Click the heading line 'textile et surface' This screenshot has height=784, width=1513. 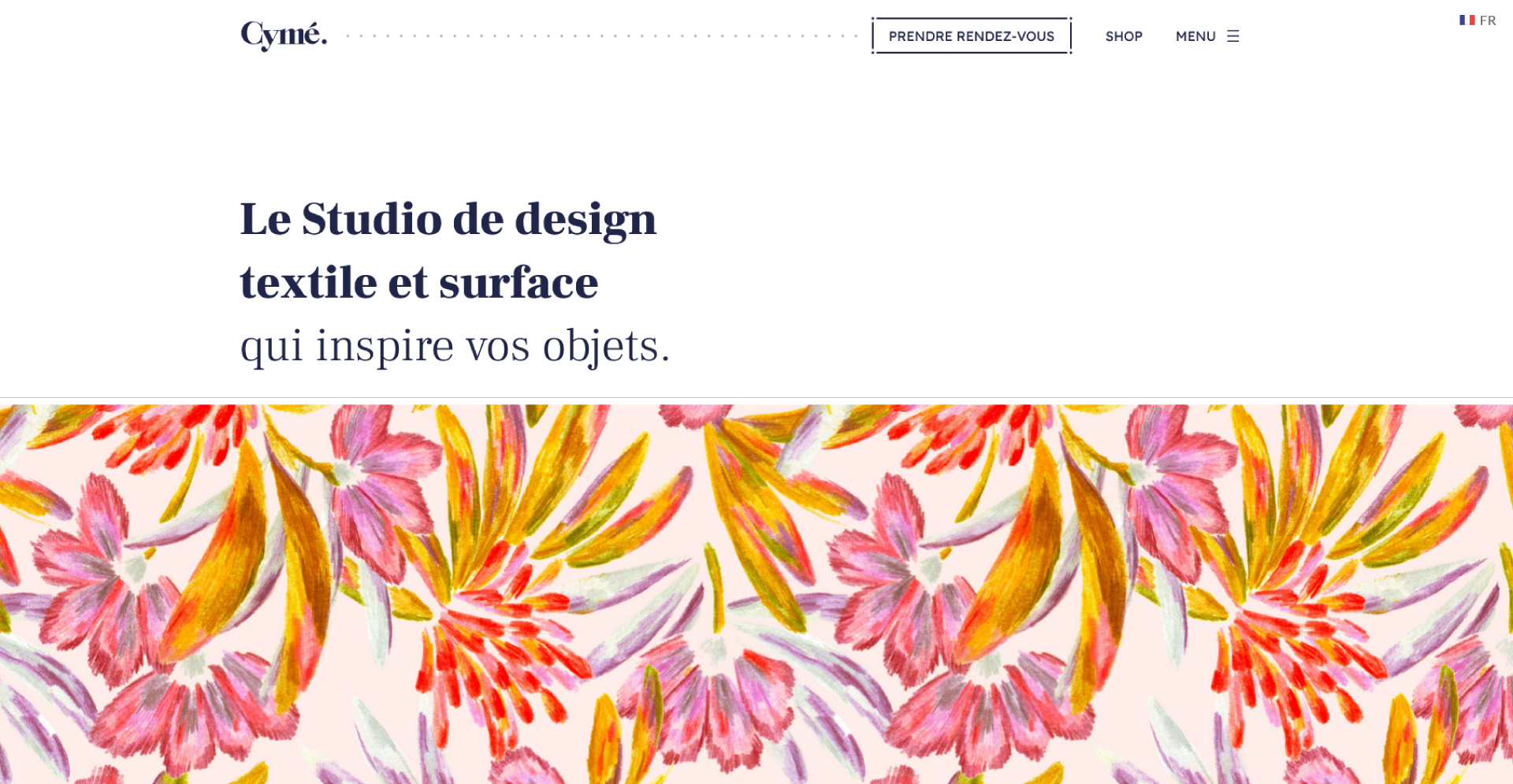(x=419, y=282)
